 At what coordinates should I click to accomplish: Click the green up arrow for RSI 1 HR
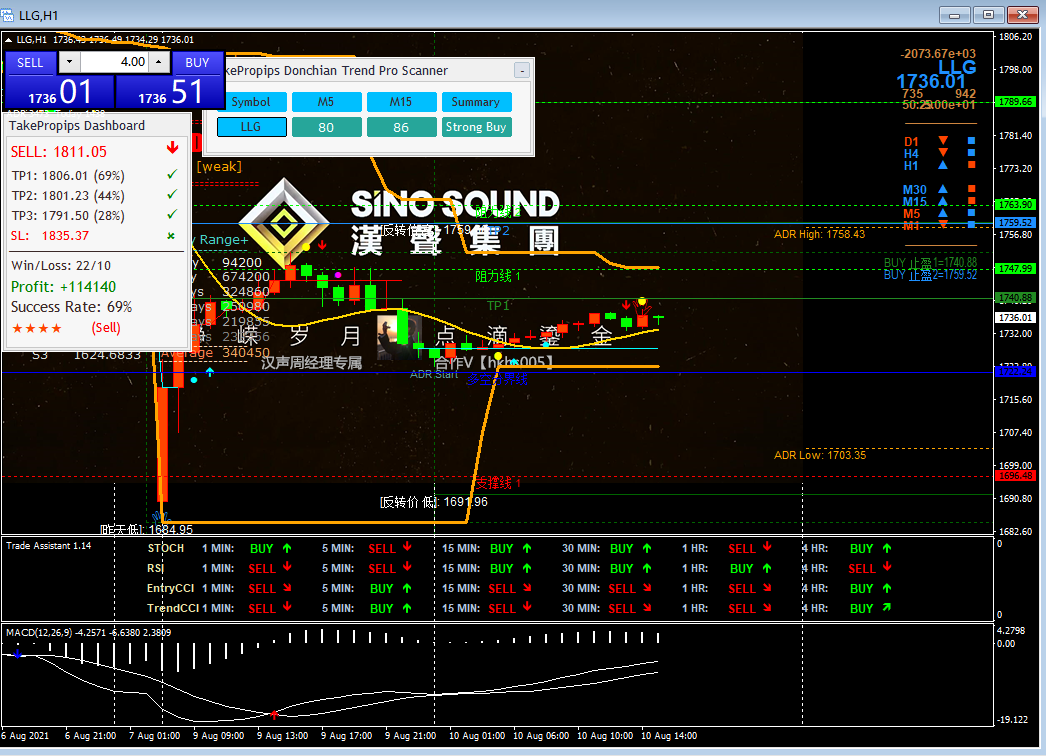(767, 568)
